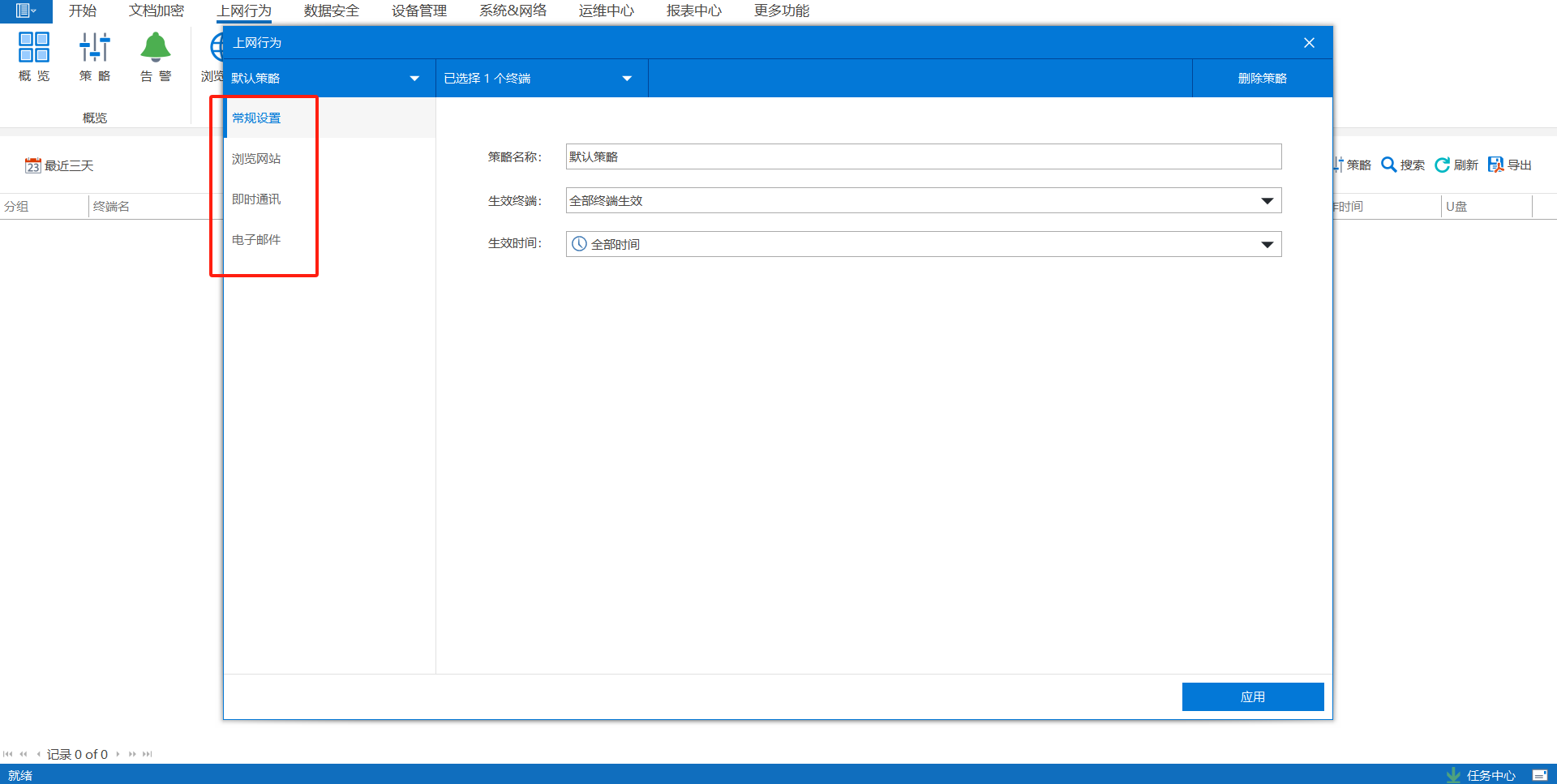Select 即时通讯 in the left sidebar
This screenshot has height=784, width=1557.
pos(256,199)
